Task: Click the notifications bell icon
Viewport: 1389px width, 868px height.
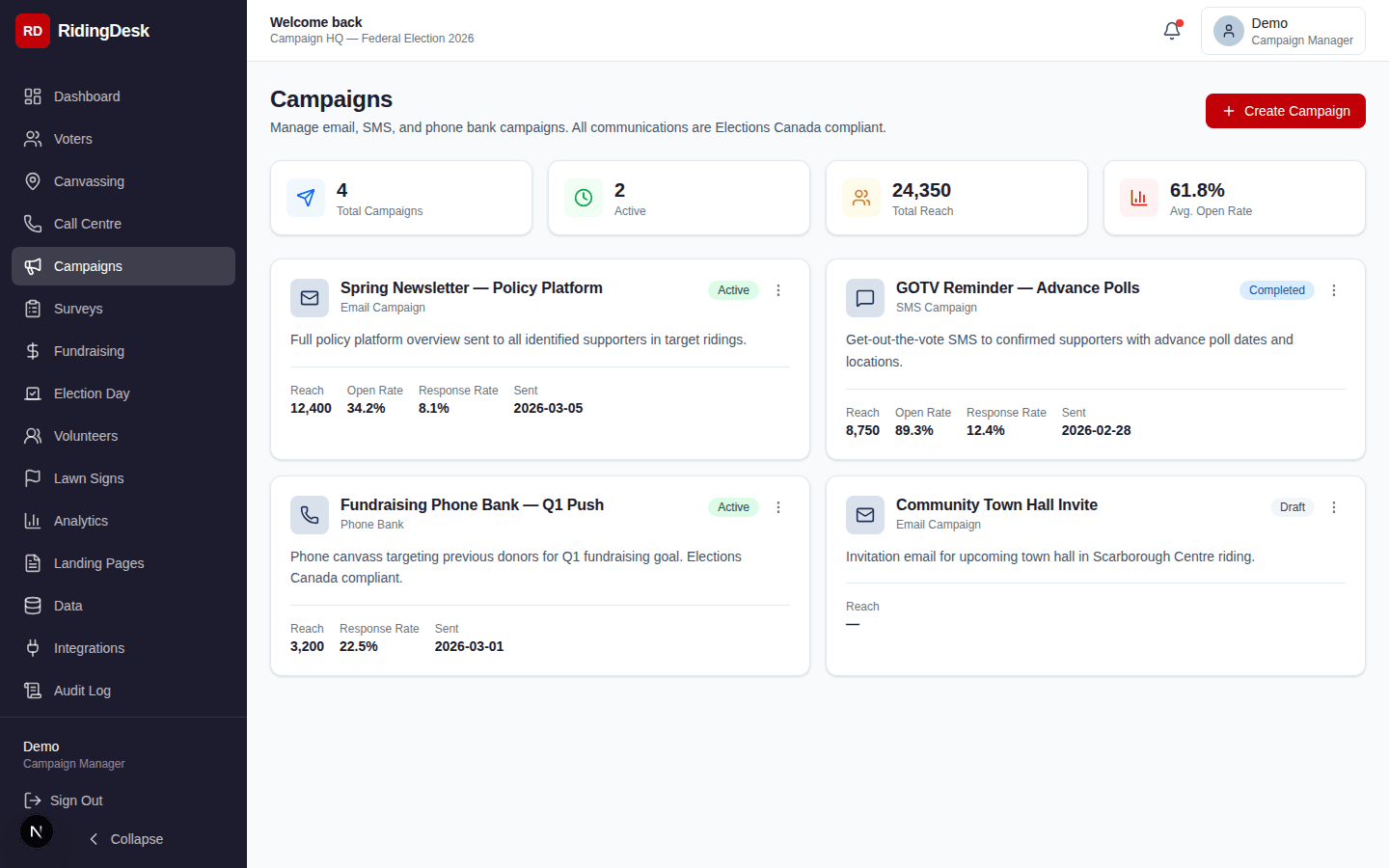Action: tap(1171, 31)
